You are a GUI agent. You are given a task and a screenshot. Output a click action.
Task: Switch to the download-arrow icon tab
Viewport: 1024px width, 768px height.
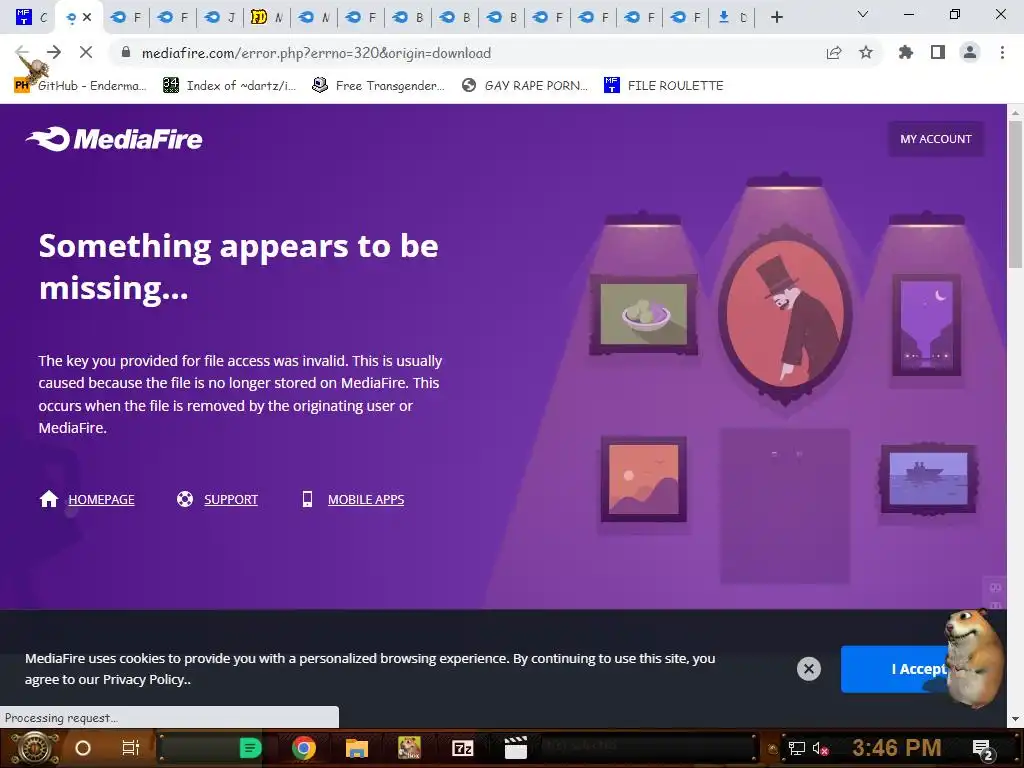[732, 17]
